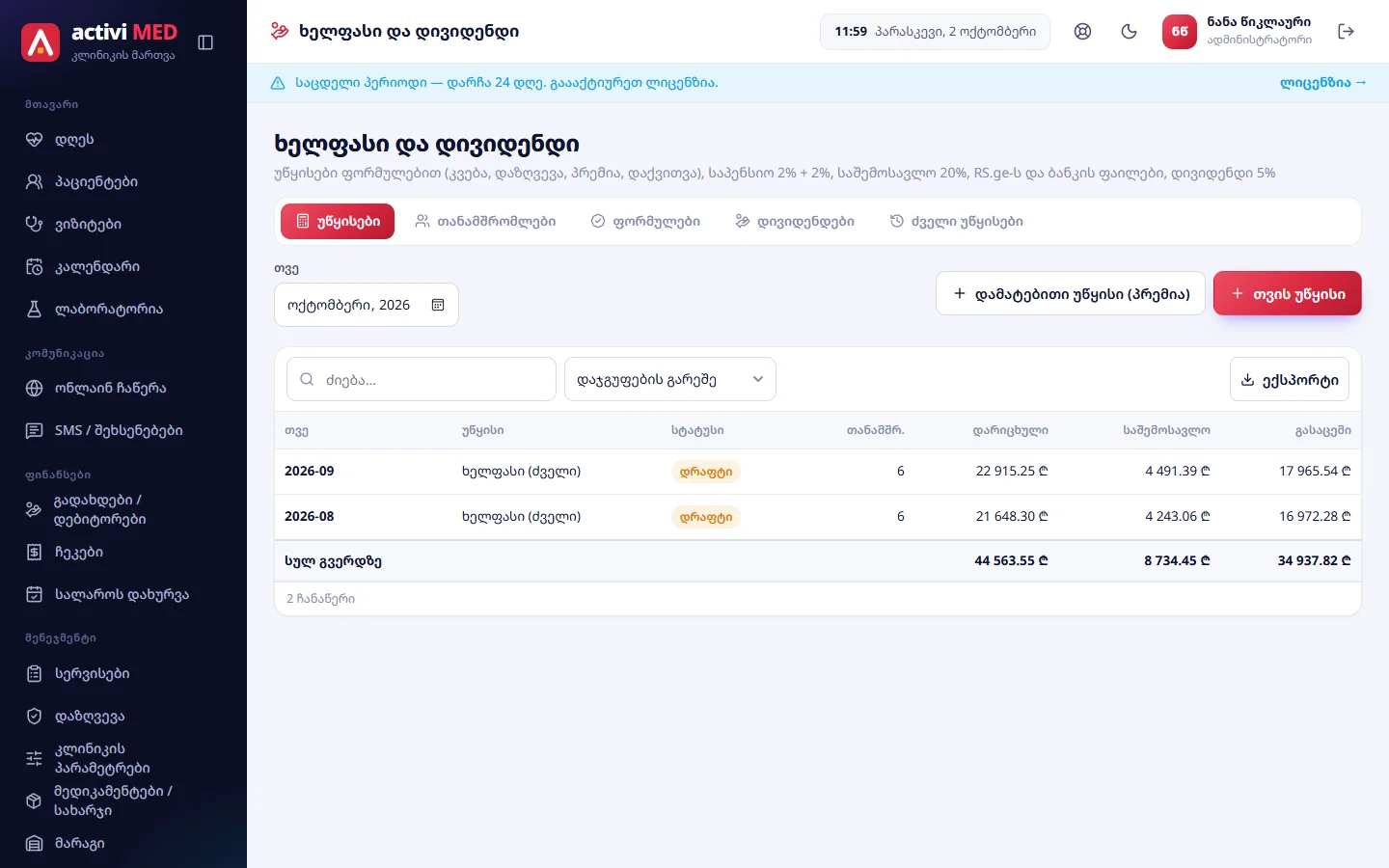Open the support lifebuoy icon

1082,32
